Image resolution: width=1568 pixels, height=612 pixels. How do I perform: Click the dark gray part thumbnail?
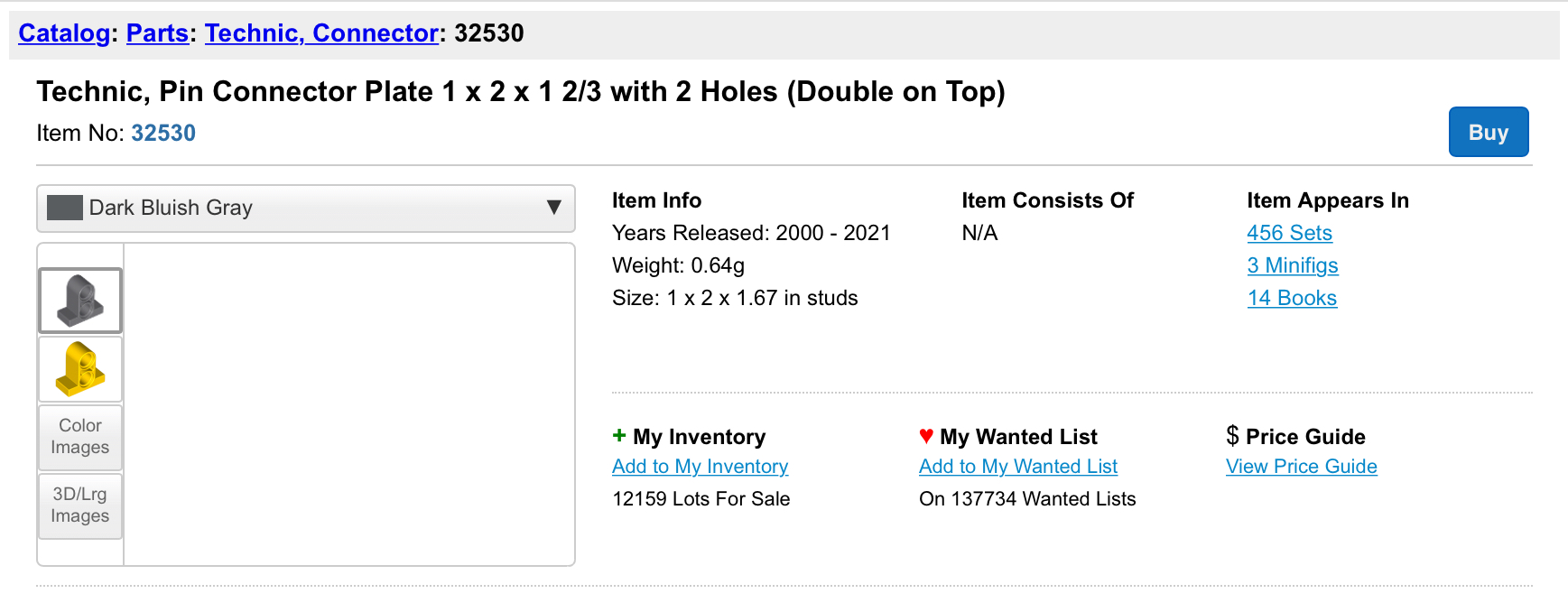pyautogui.click(x=80, y=301)
